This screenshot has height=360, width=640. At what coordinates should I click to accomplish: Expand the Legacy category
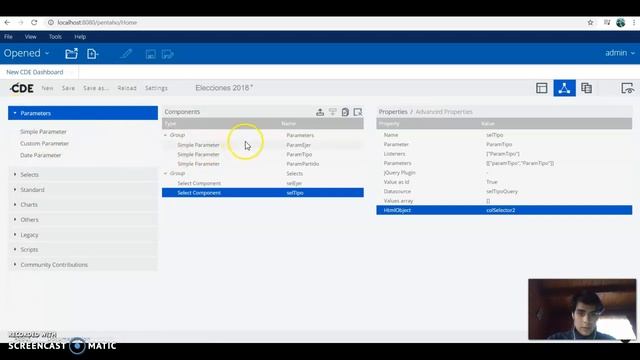tap(83, 235)
